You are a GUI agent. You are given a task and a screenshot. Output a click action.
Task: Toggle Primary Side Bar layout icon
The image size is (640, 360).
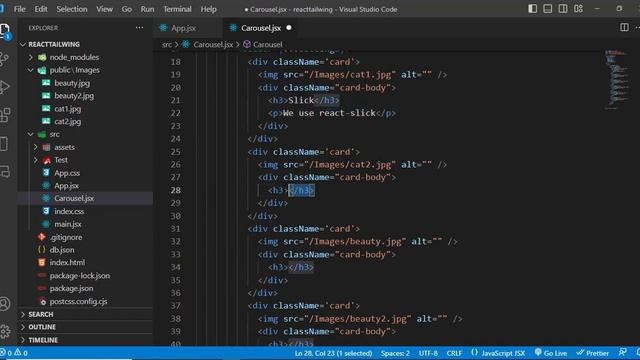point(532,9)
